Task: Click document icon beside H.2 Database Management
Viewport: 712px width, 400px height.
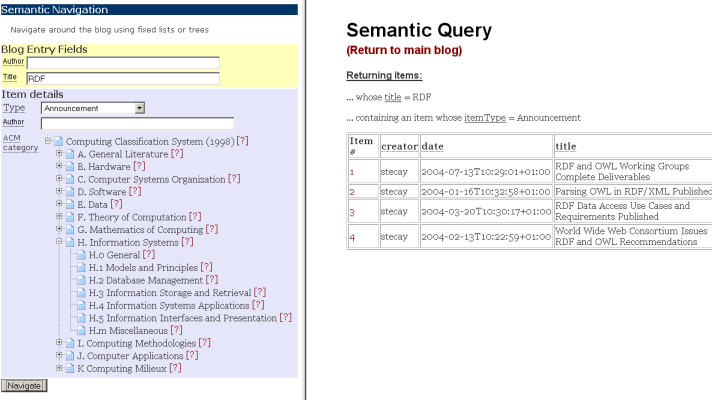Action: point(81,280)
